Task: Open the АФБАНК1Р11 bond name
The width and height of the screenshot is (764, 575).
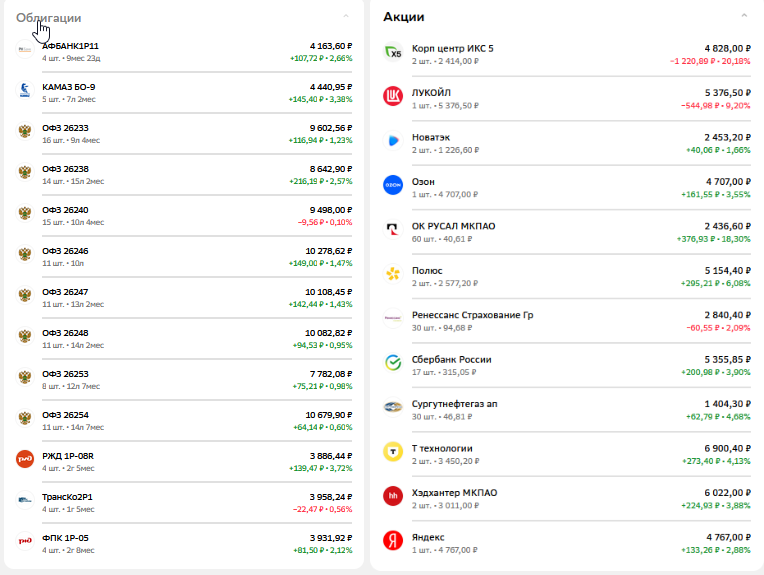Action: [x=70, y=46]
